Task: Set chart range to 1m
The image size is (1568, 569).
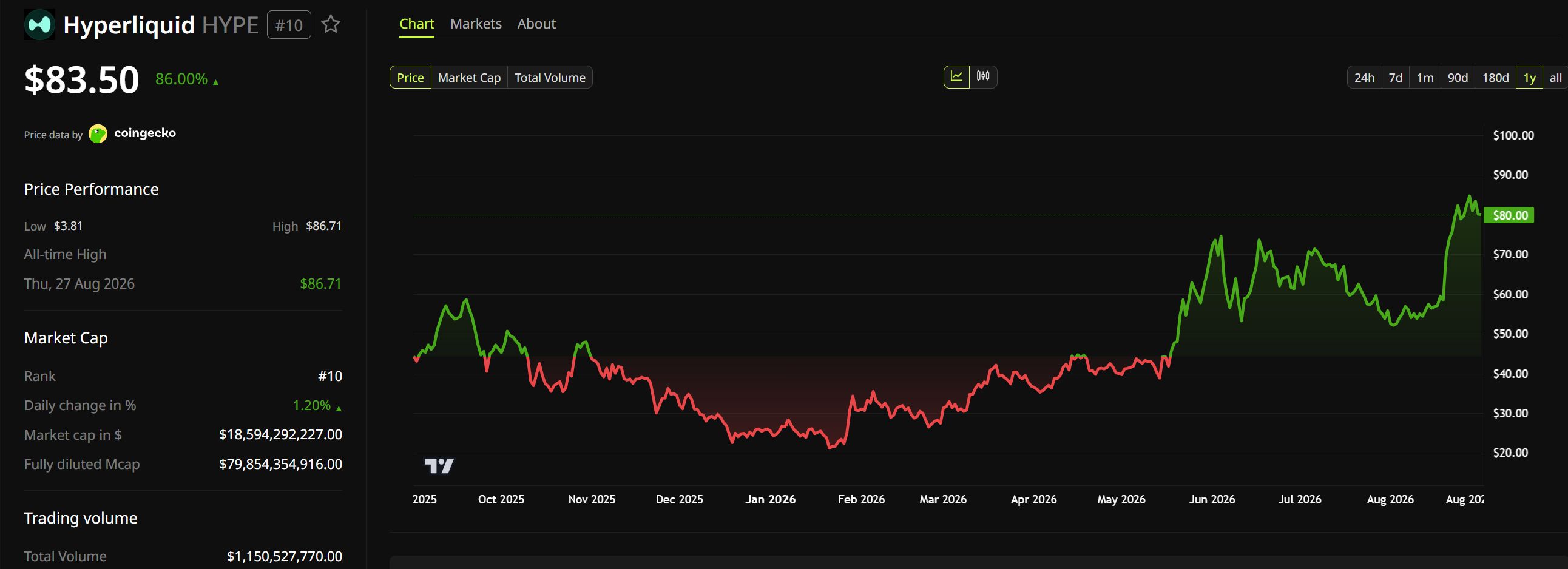Action: pos(1424,77)
